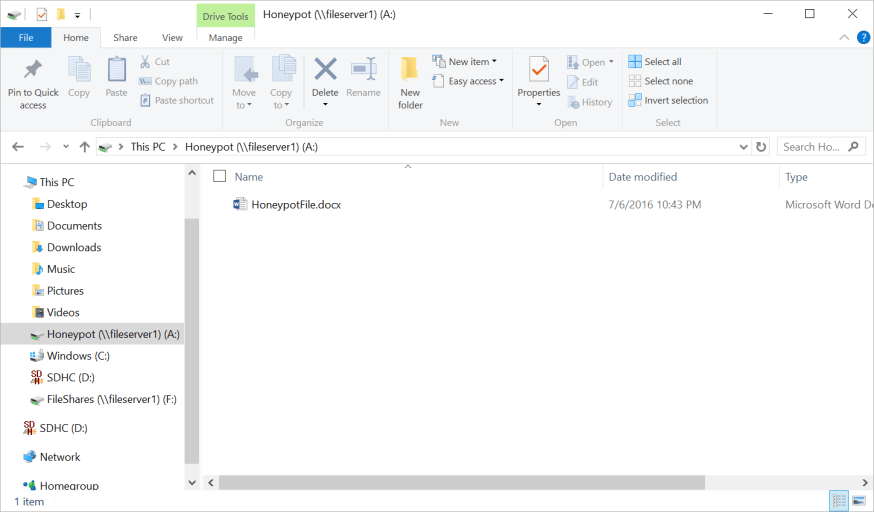The height and width of the screenshot is (512, 874).
Task: Refresh the current folder view
Action: coord(761,147)
